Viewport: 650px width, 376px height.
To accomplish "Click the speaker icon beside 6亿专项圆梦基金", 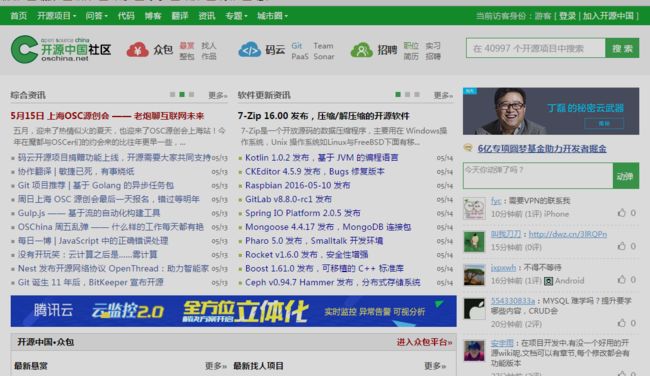I will [468, 148].
